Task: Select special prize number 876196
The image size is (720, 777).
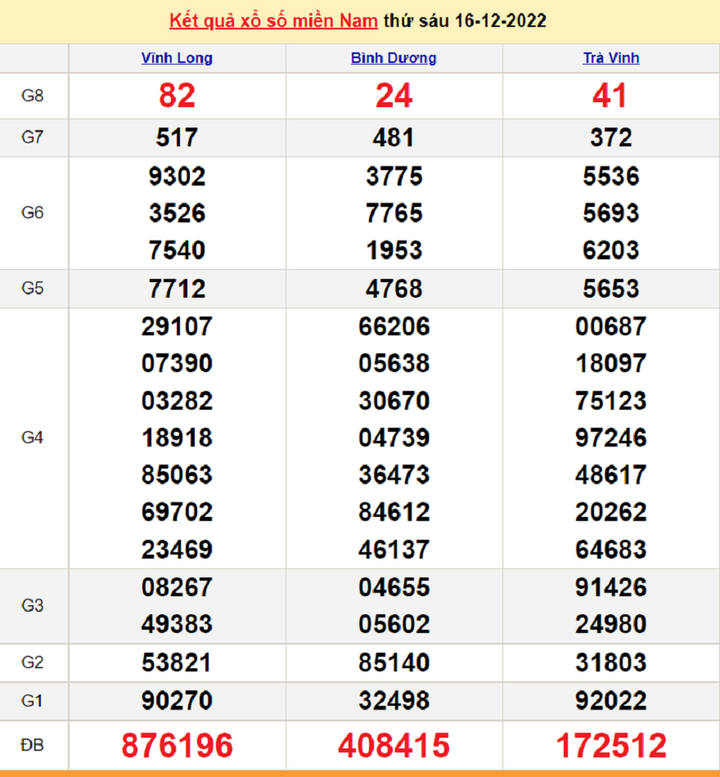Action: click(x=177, y=745)
